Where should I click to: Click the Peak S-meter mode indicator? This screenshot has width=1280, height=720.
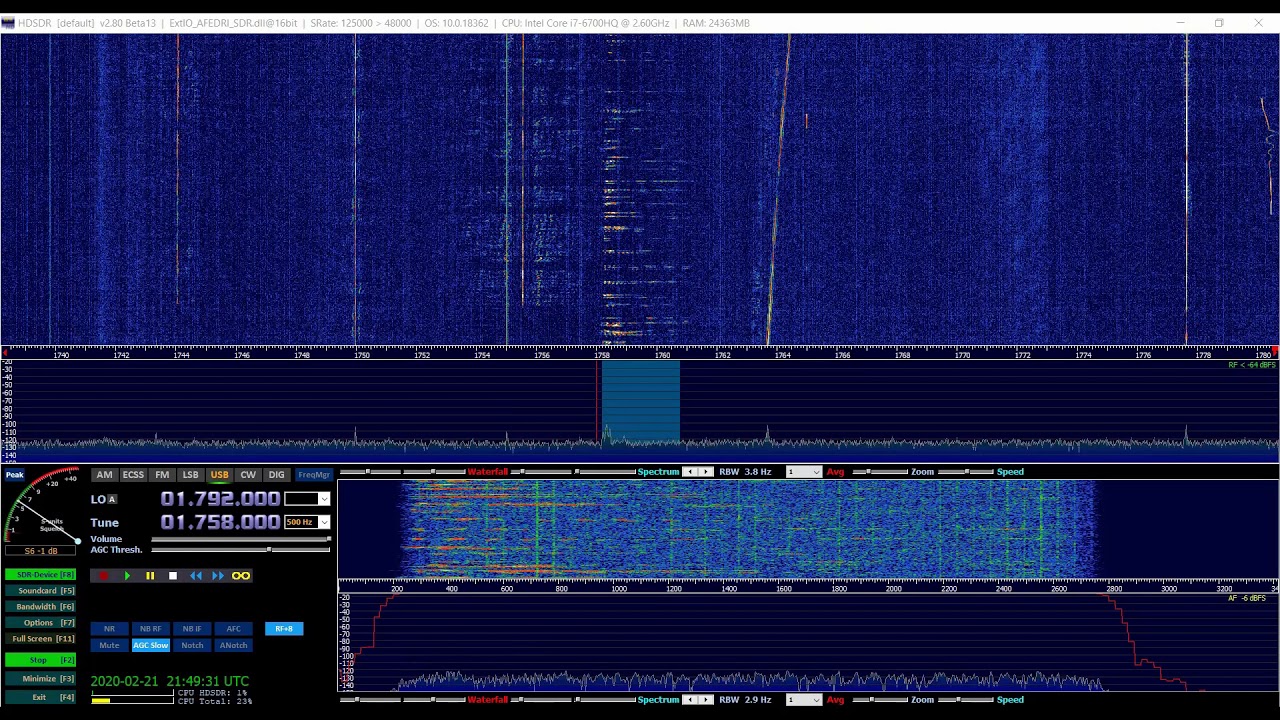[15, 475]
